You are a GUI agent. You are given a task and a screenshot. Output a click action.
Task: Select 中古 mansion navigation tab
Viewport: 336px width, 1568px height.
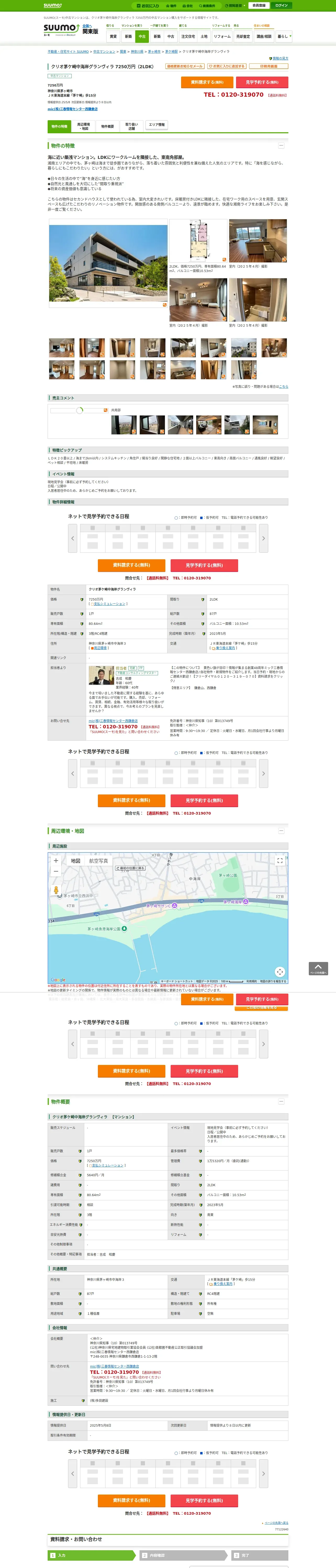click(142, 37)
